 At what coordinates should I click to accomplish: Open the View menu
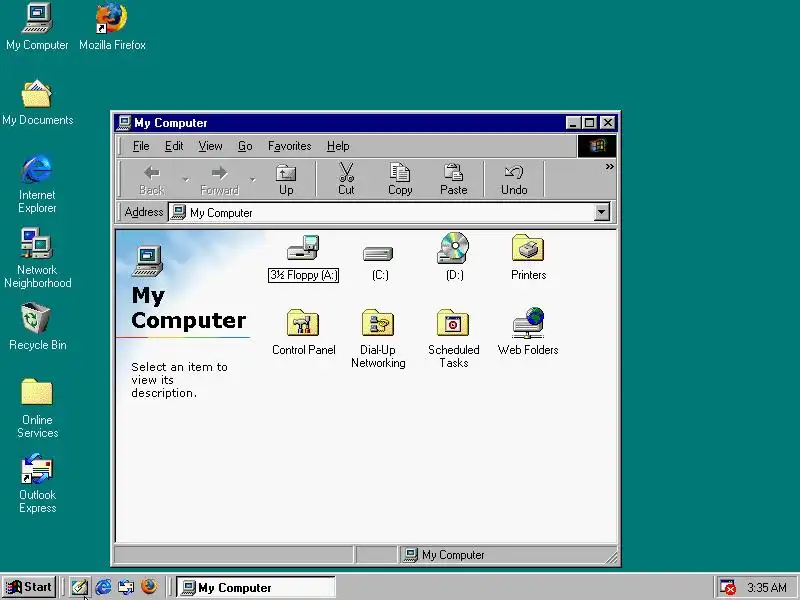point(210,146)
